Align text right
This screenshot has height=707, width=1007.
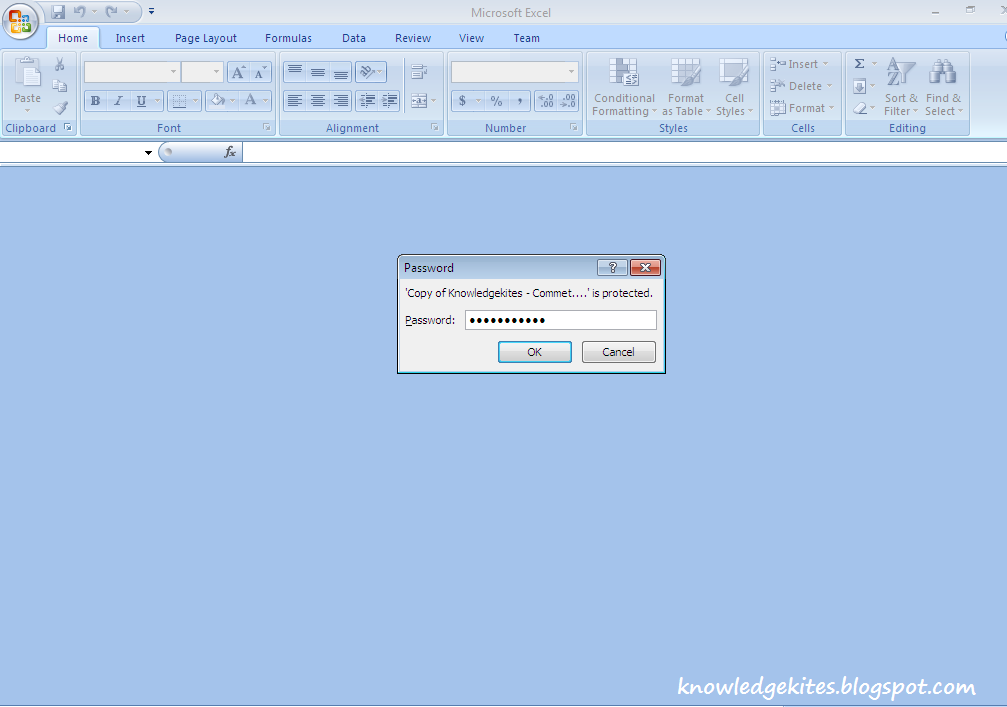[x=341, y=101]
